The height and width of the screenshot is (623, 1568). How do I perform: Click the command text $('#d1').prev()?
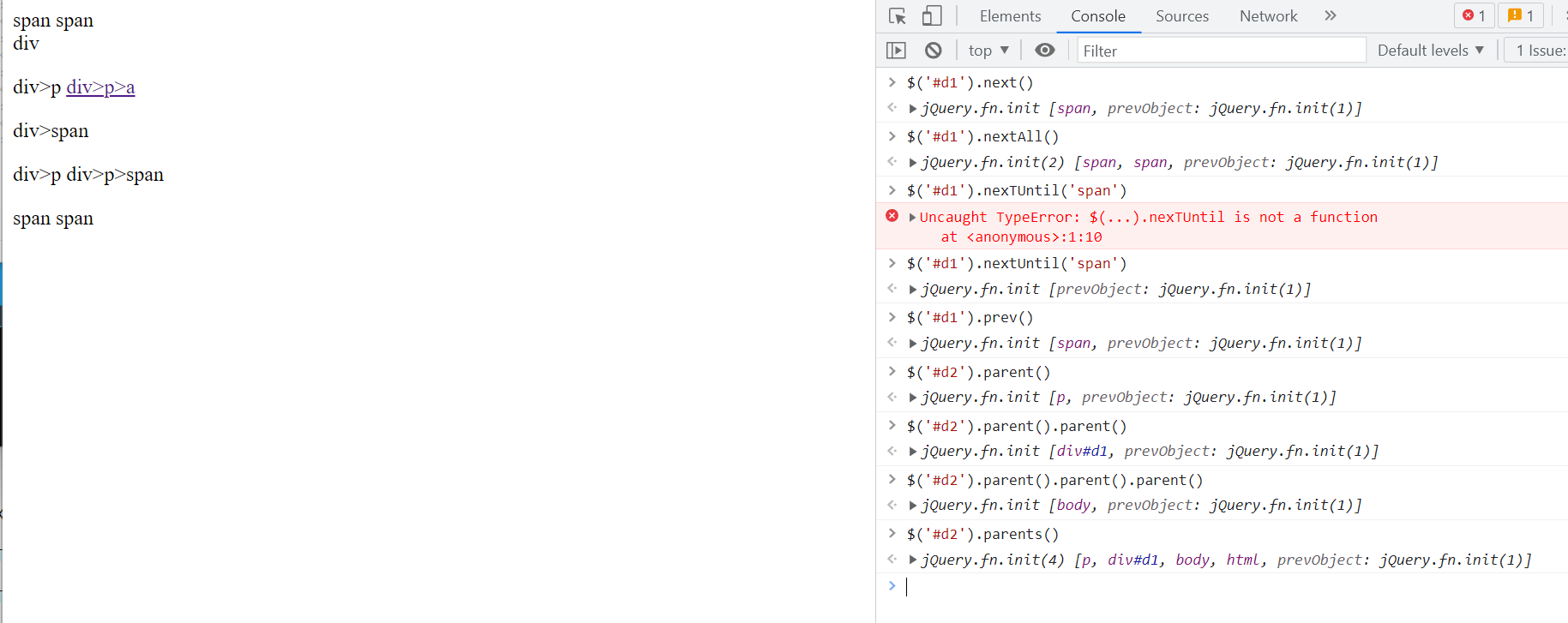point(970,318)
